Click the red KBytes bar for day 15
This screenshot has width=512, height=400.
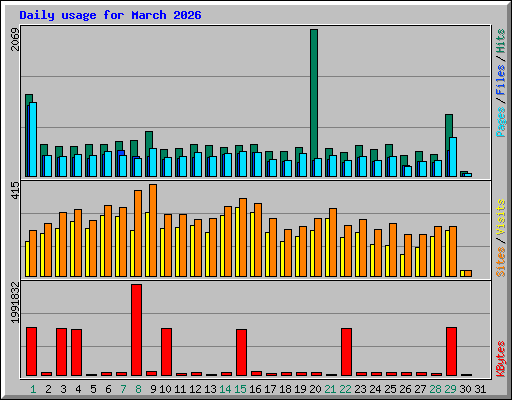241,352
